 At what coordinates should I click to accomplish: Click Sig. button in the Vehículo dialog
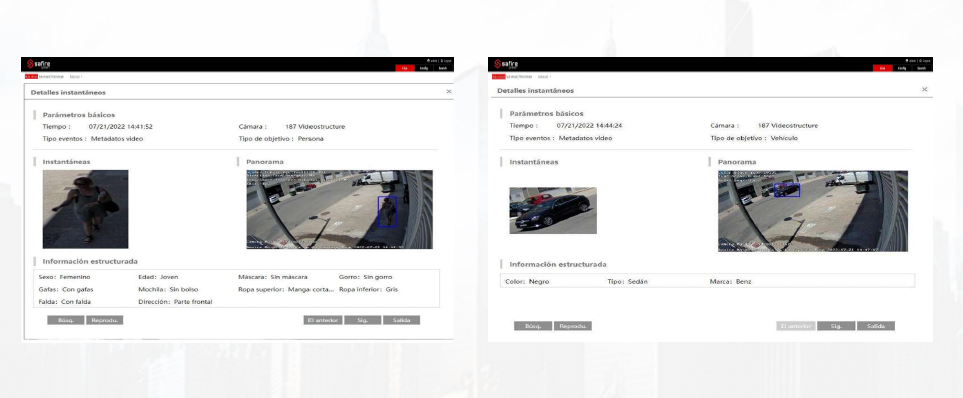coord(836,326)
